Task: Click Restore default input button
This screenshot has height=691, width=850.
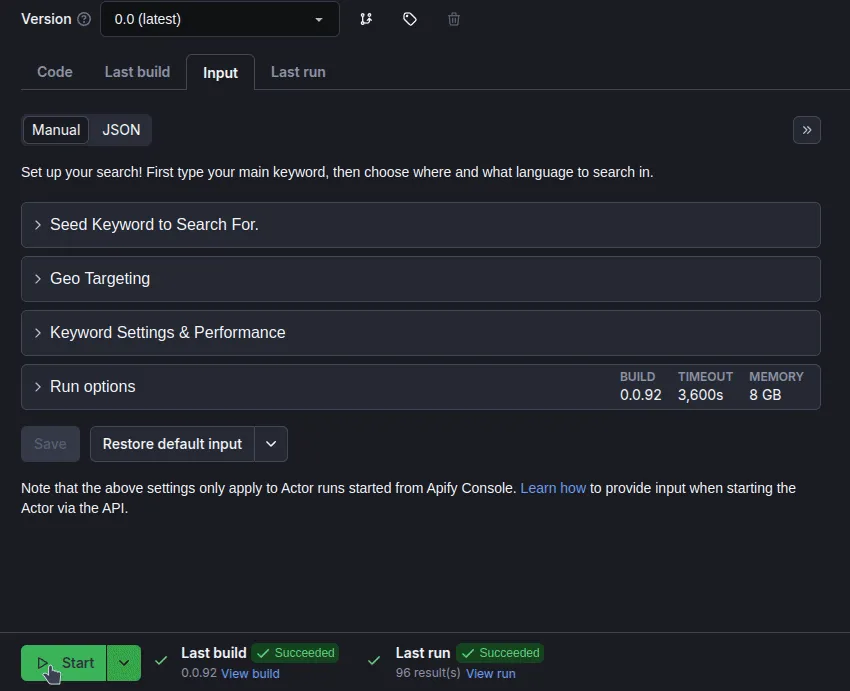Action: (172, 444)
